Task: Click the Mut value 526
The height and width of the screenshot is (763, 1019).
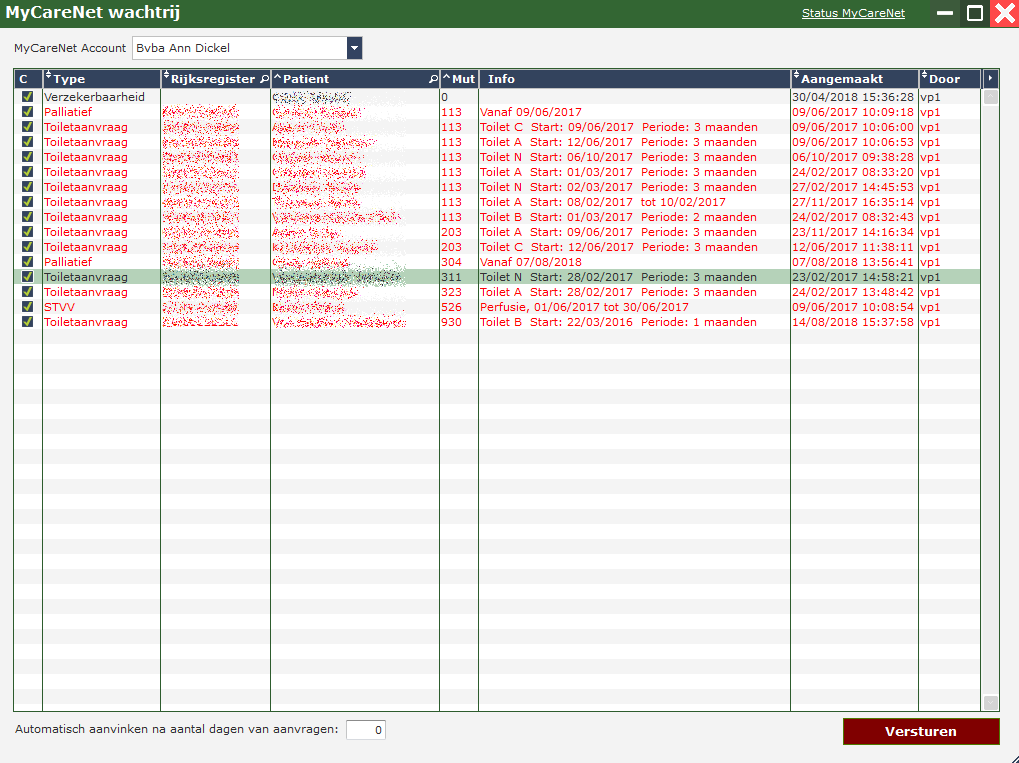Action: [x=452, y=307]
